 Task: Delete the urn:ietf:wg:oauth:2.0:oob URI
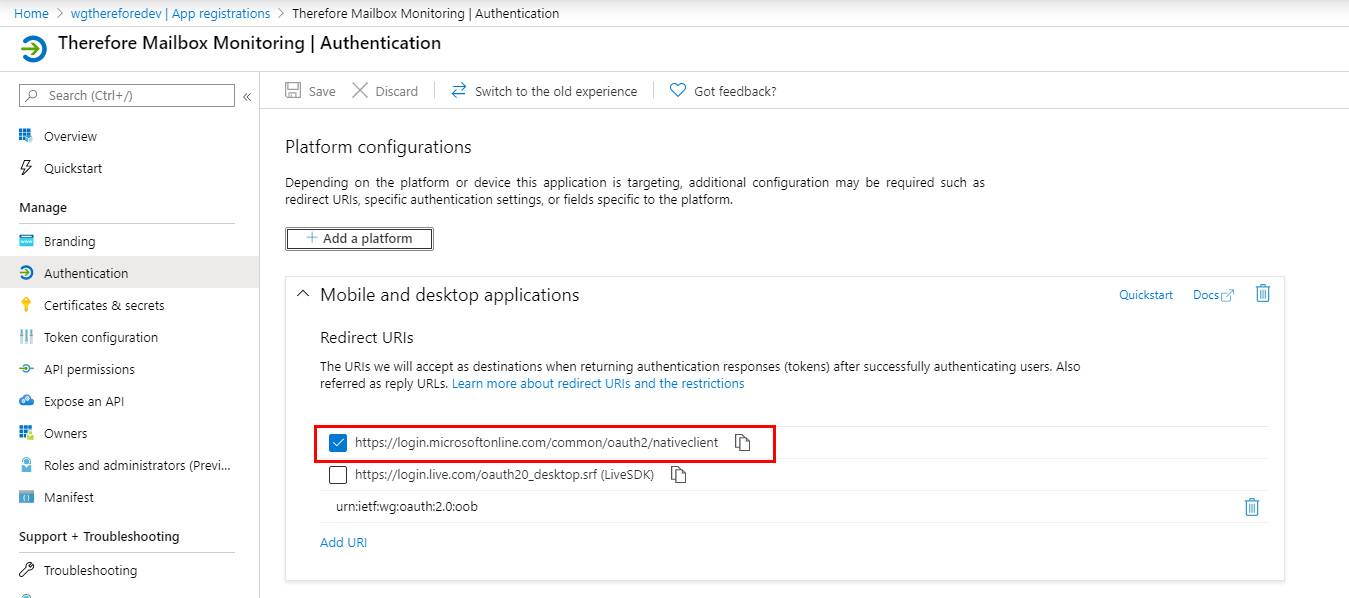pos(1251,507)
